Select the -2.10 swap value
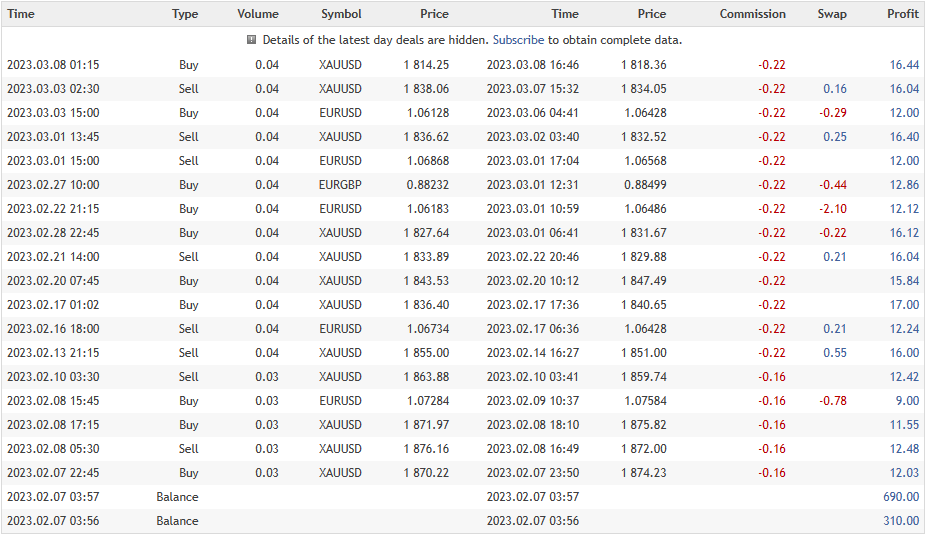 coord(833,209)
